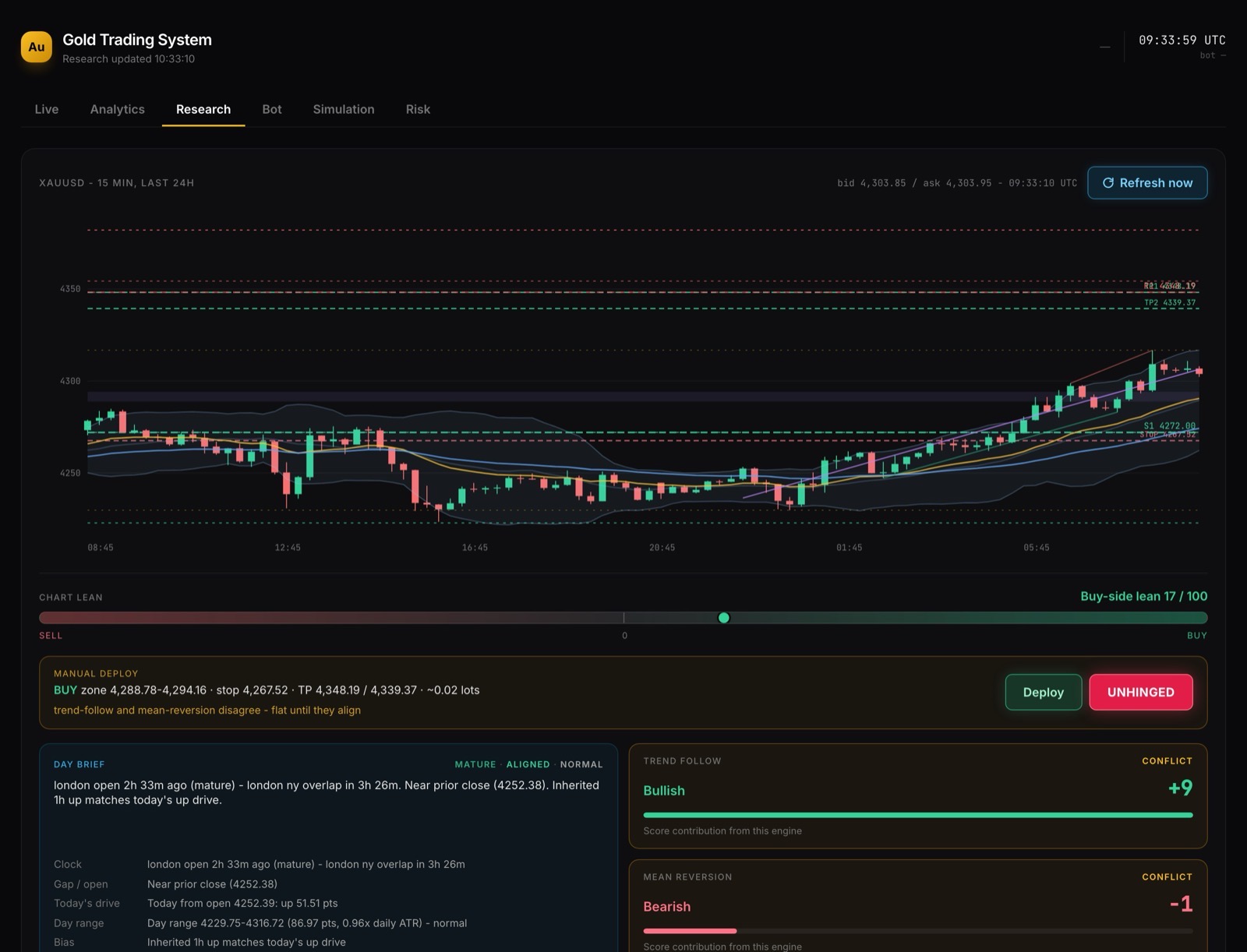Click the Inherited 1h up matches row value

point(246,943)
